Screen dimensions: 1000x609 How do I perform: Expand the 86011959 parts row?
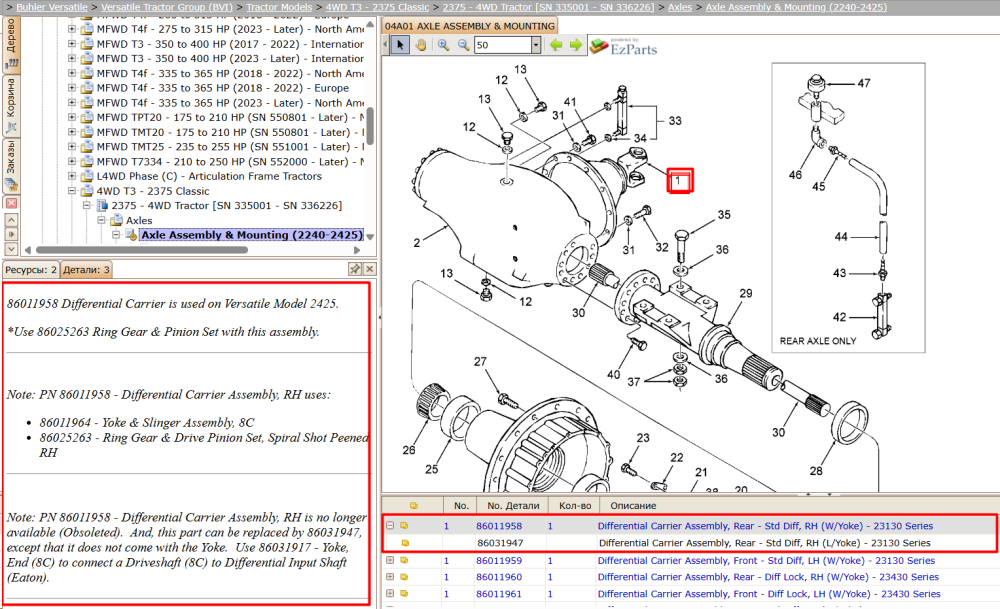coord(390,560)
